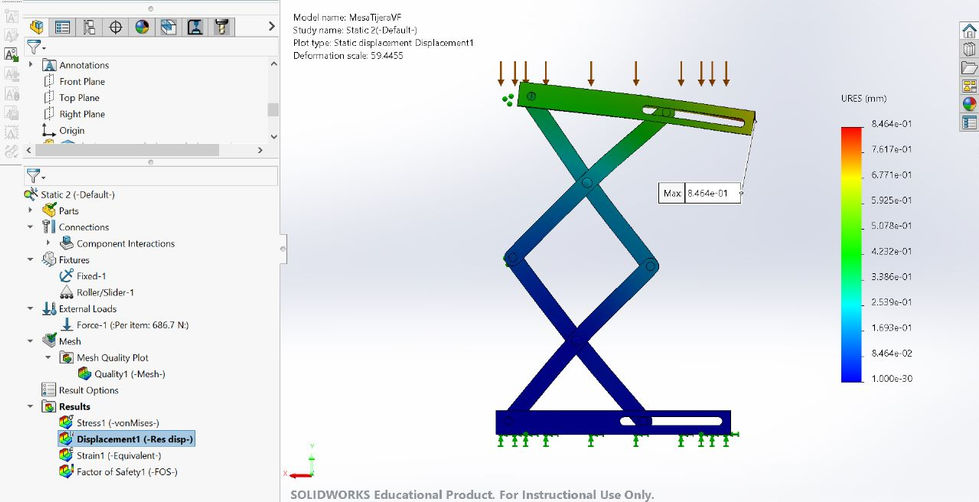Click the horizontal scrollbar left arrow
Viewport: 979px width, 502px height.
(28, 150)
